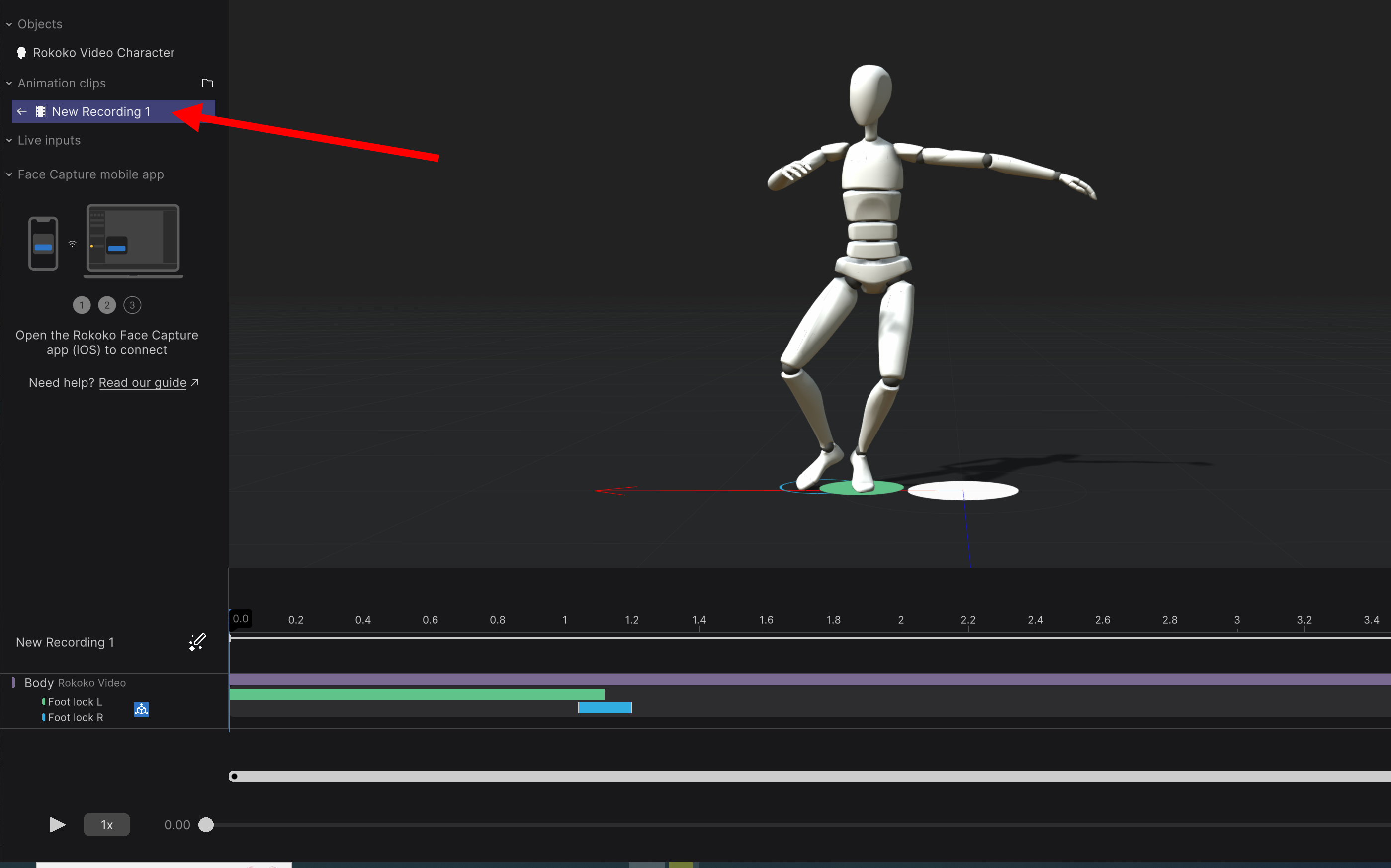Click the external link arrow after guide

pos(195,382)
